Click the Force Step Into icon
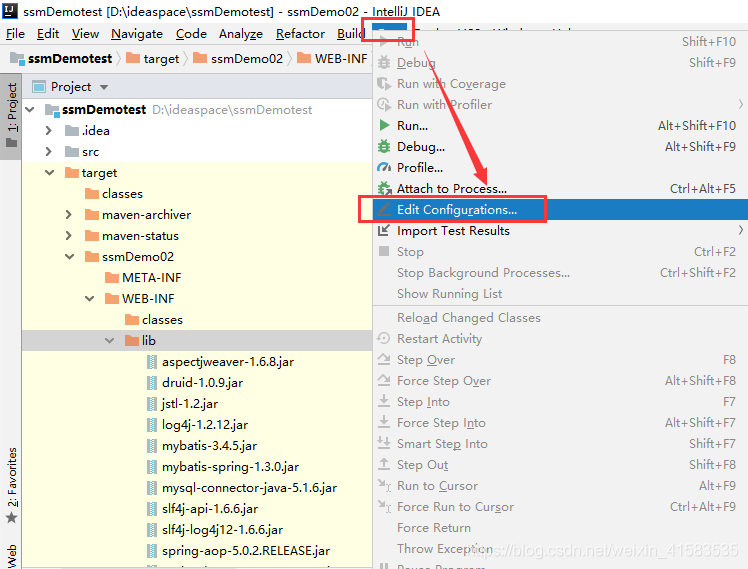Screen dimensions: 748x569 384,422
